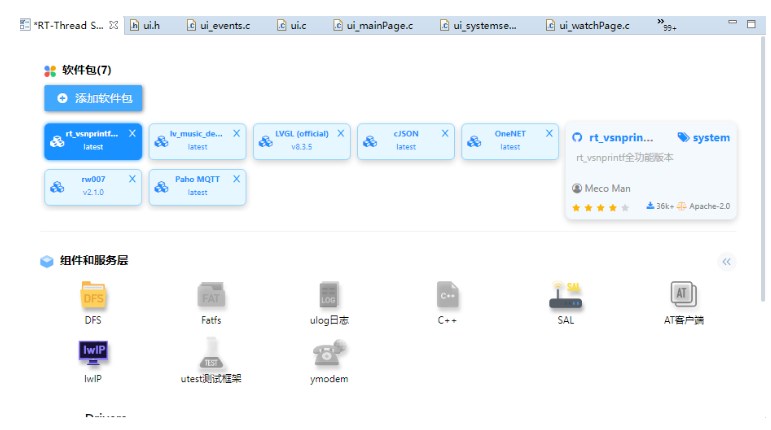Switch to the ui_mainPage.c tab
Viewport: 771px width, 430px height.
[x=373, y=26]
